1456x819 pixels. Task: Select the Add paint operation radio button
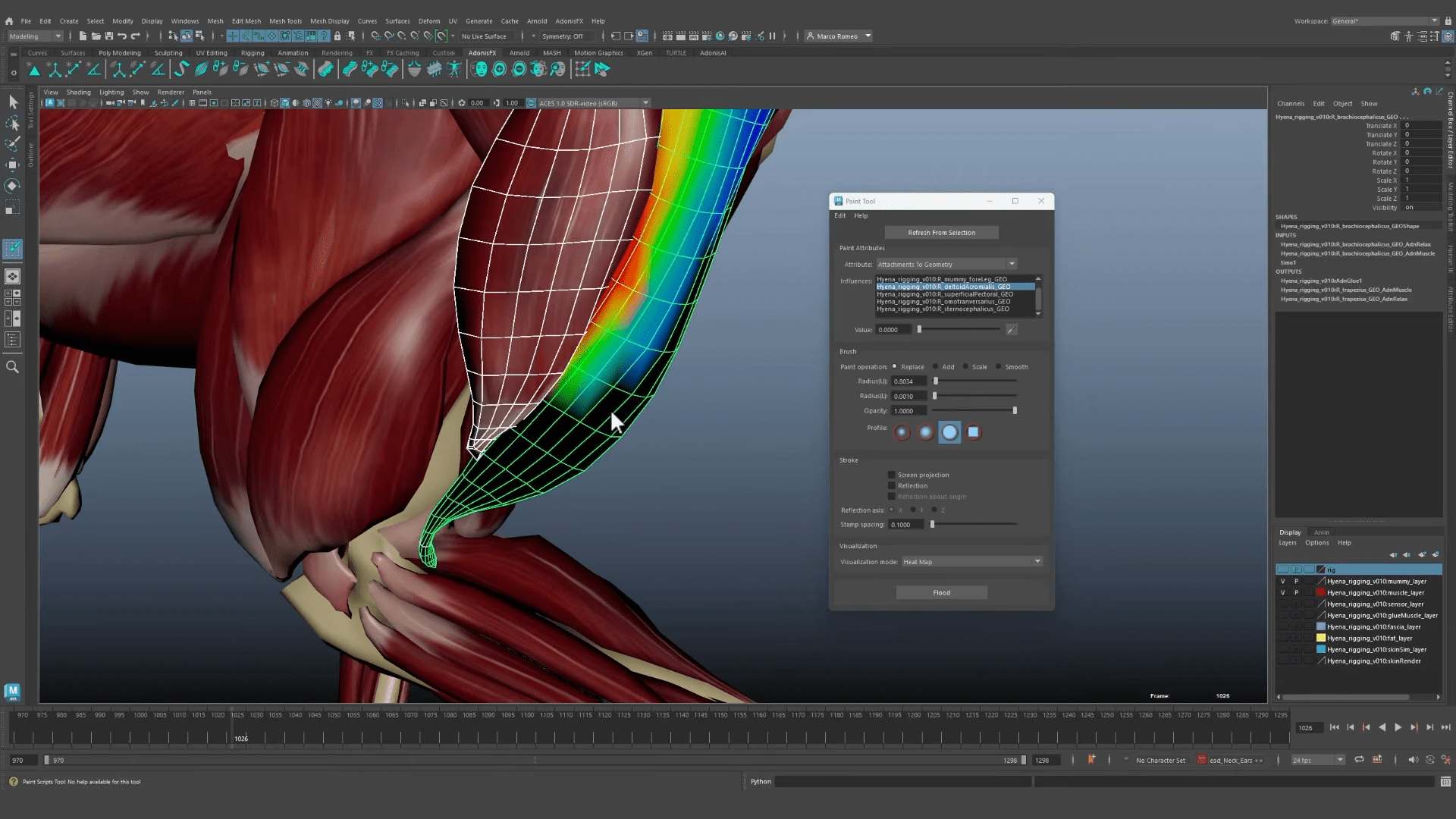click(x=936, y=366)
